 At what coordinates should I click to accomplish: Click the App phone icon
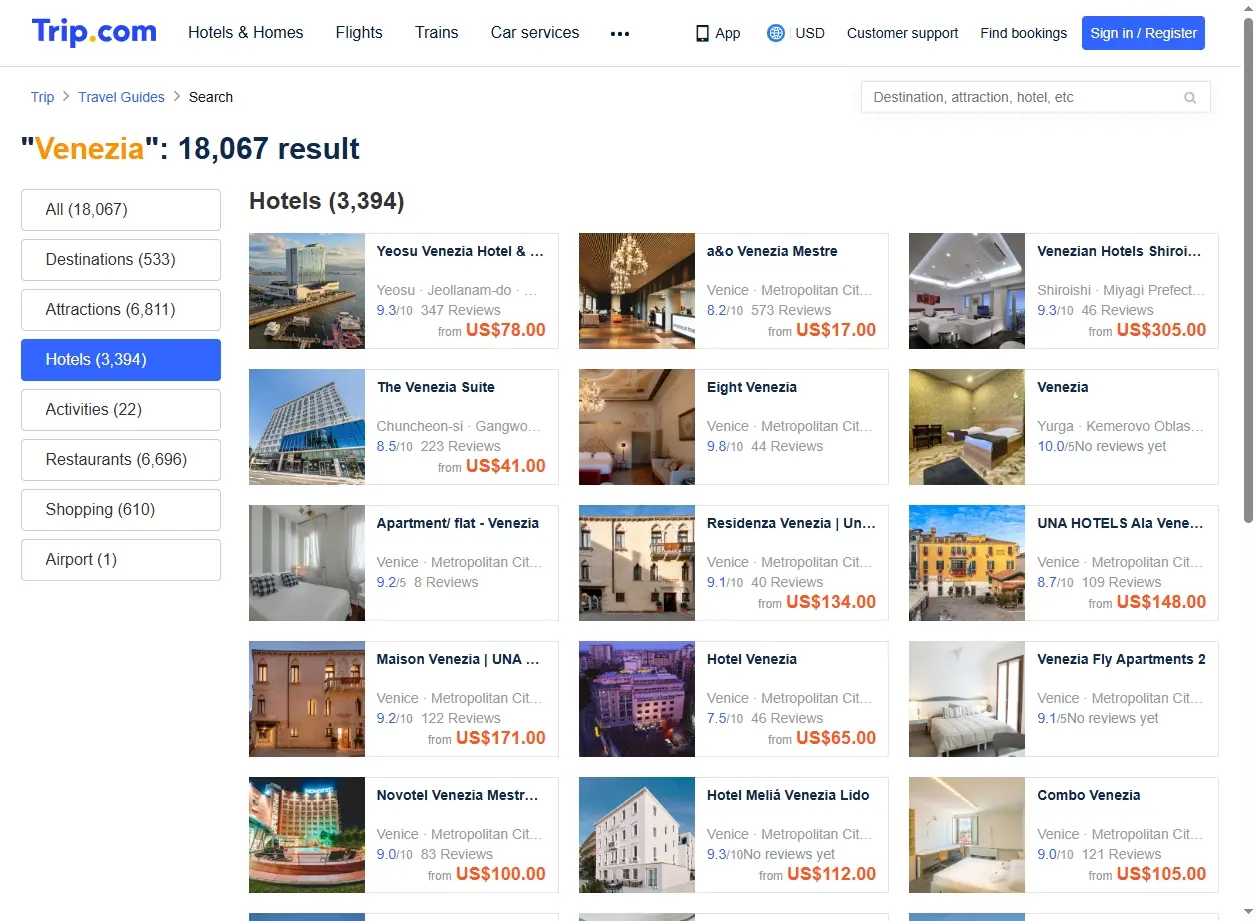coord(702,33)
